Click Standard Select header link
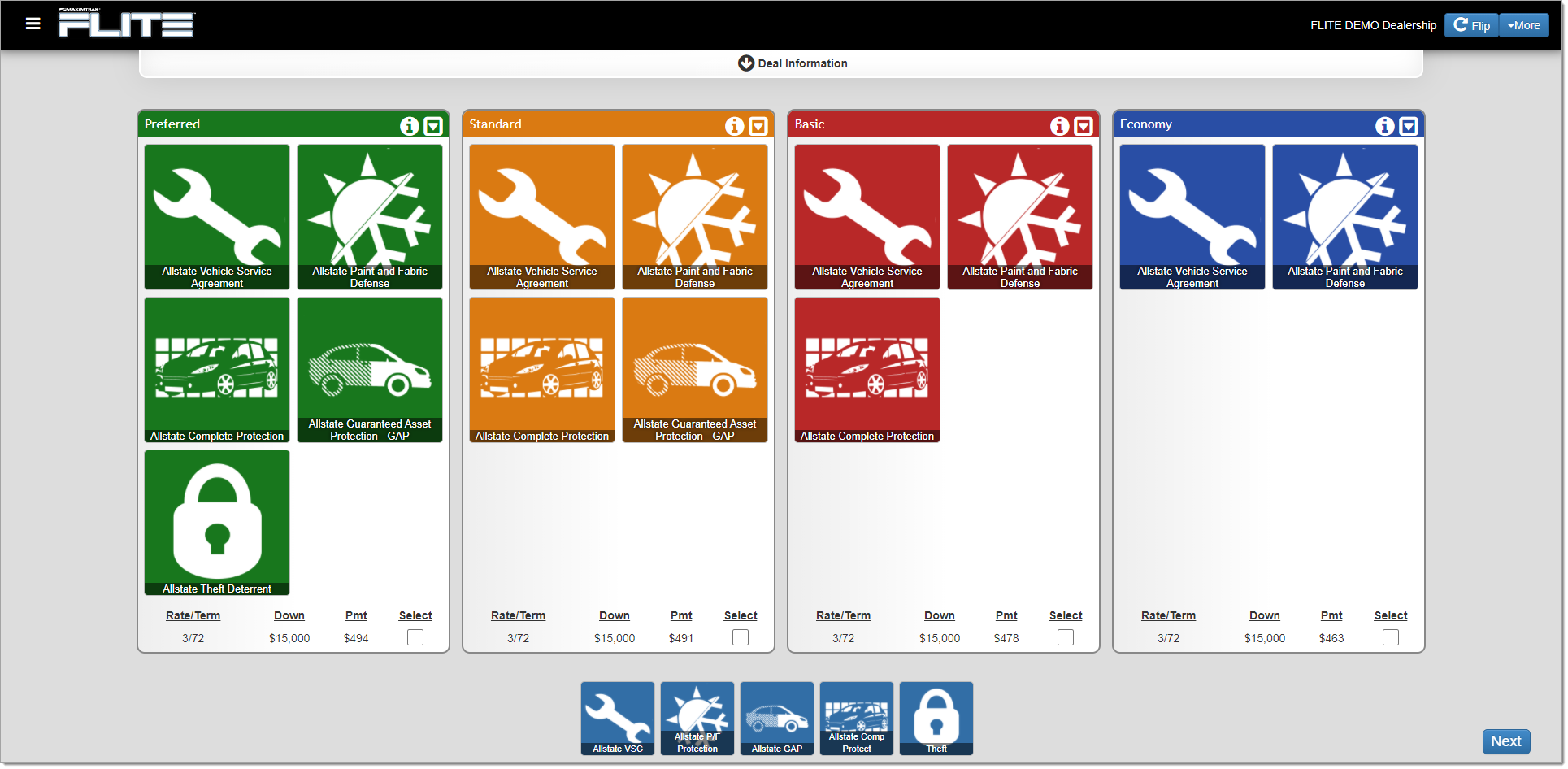Screen dimensions: 1568x769 coord(741,615)
